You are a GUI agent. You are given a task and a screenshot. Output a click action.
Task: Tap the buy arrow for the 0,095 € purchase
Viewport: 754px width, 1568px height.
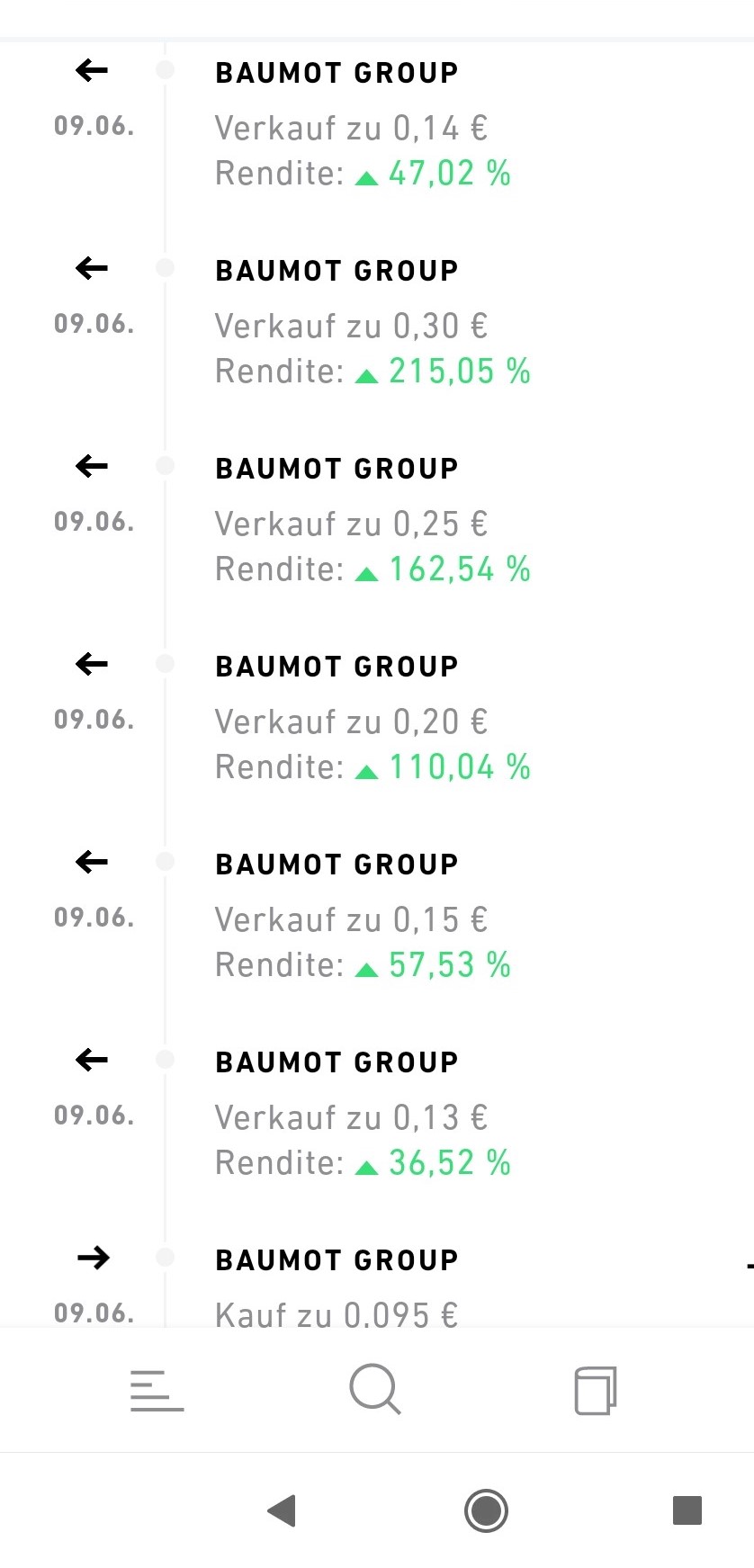pyautogui.click(x=93, y=1258)
